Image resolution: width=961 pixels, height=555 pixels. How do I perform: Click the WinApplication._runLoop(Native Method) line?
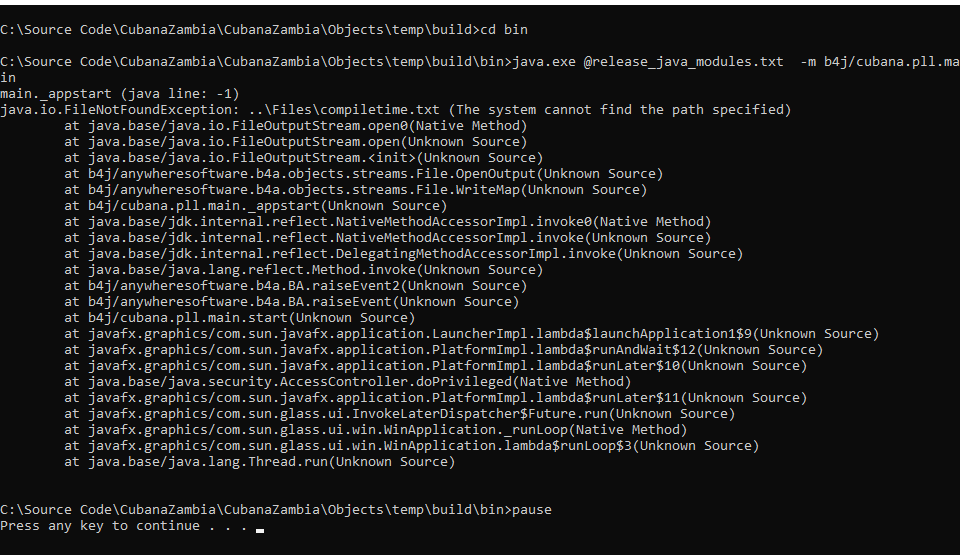click(x=375, y=429)
